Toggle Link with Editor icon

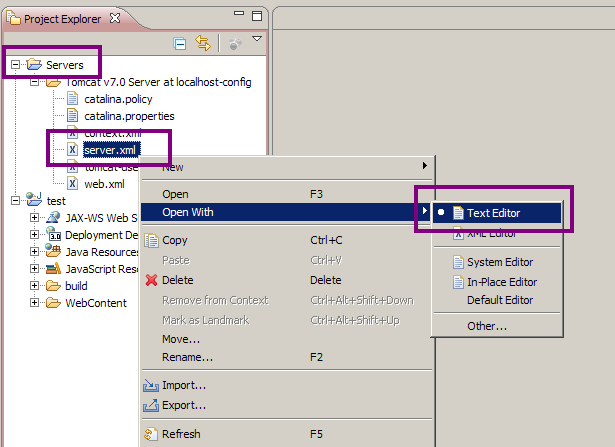203,43
